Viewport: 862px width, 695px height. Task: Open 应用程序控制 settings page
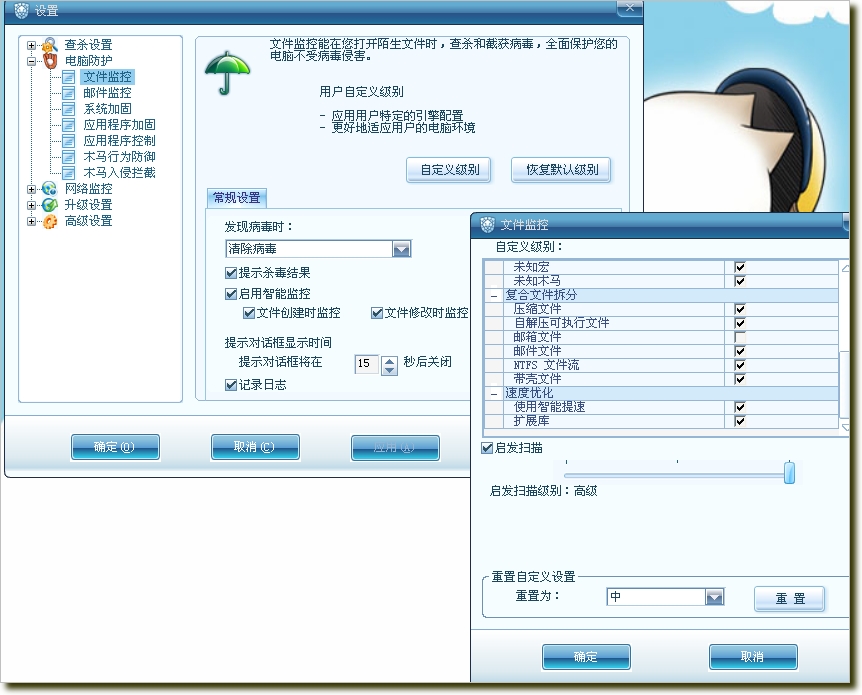119,141
